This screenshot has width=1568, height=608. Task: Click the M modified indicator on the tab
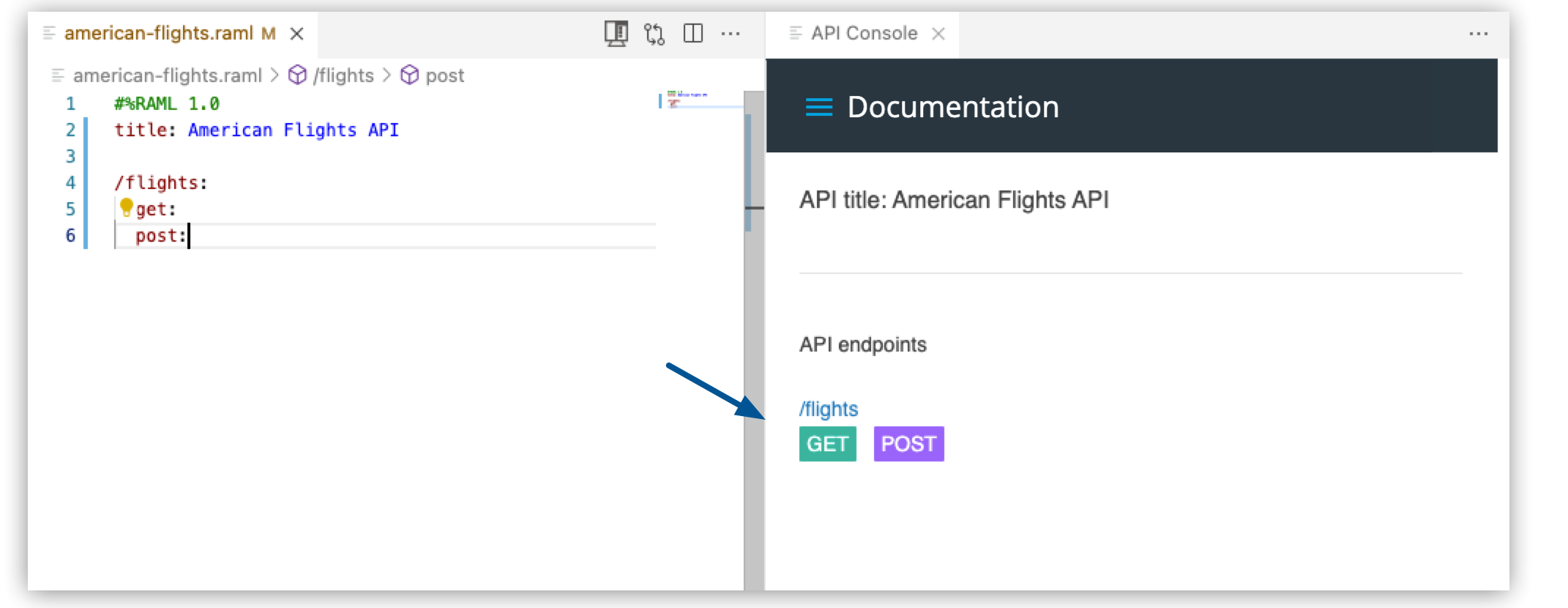pyautogui.click(x=269, y=34)
